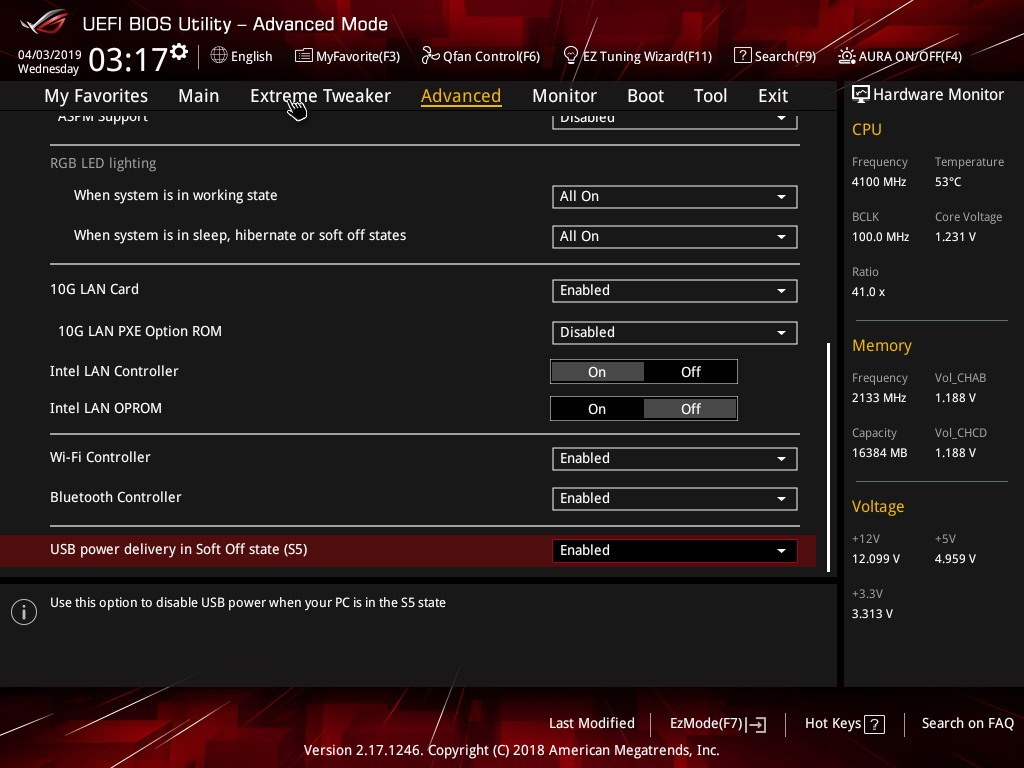
Task: Click +12V voltage value 12.099 V
Action: (875, 558)
